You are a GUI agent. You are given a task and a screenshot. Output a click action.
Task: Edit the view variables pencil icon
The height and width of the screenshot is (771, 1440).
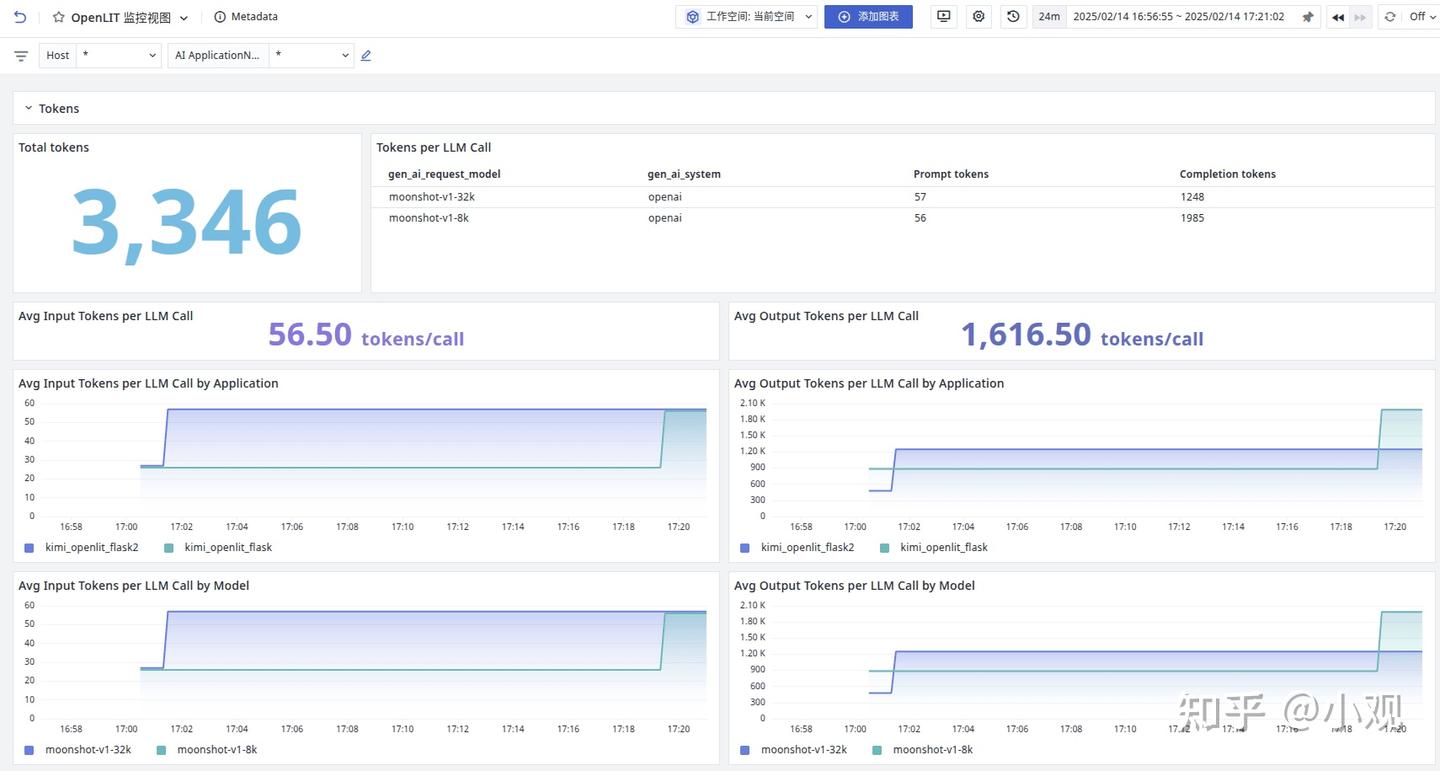366,56
